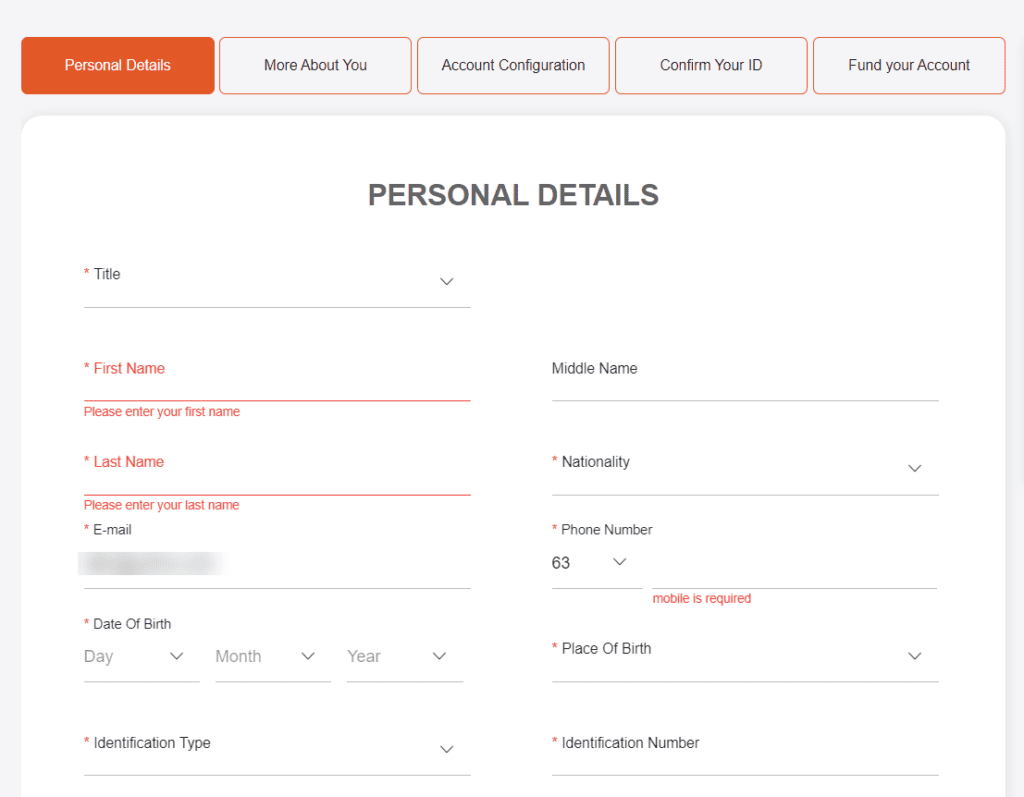This screenshot has width=1024, height=797.
Task: Open the Nationality dropdown list
Action: point(744,469)
